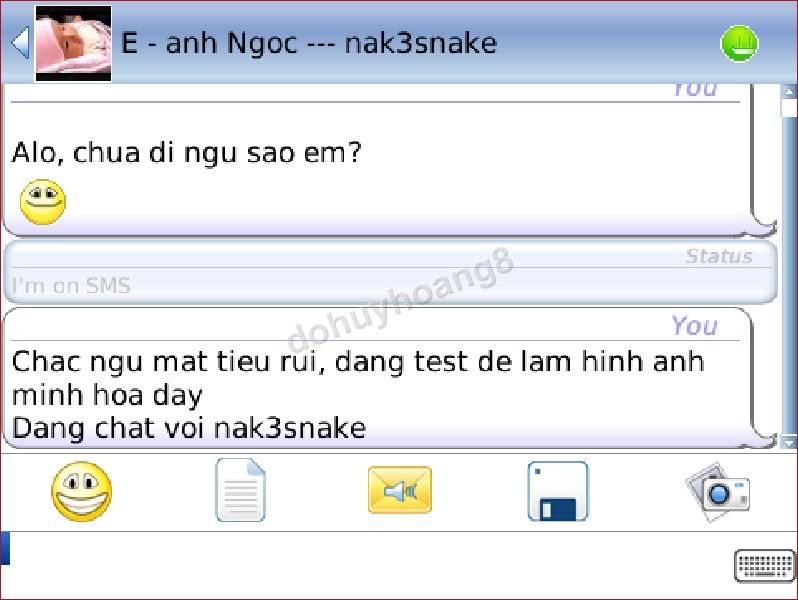Click the contact name 'E - anh Ngoc --- nak3snake'
The width and height of the screenshot is (798, 600).
308,43
